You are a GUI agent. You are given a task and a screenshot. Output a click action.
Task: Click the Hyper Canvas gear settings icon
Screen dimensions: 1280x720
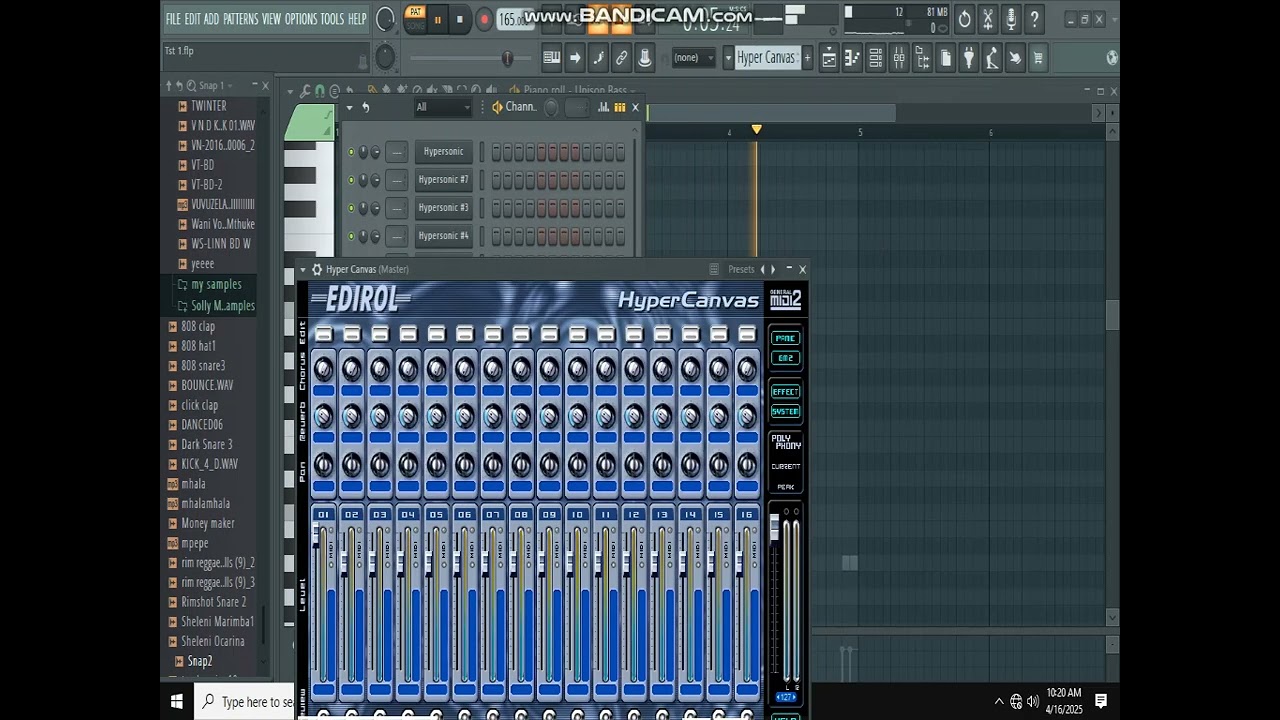(317, 269)
